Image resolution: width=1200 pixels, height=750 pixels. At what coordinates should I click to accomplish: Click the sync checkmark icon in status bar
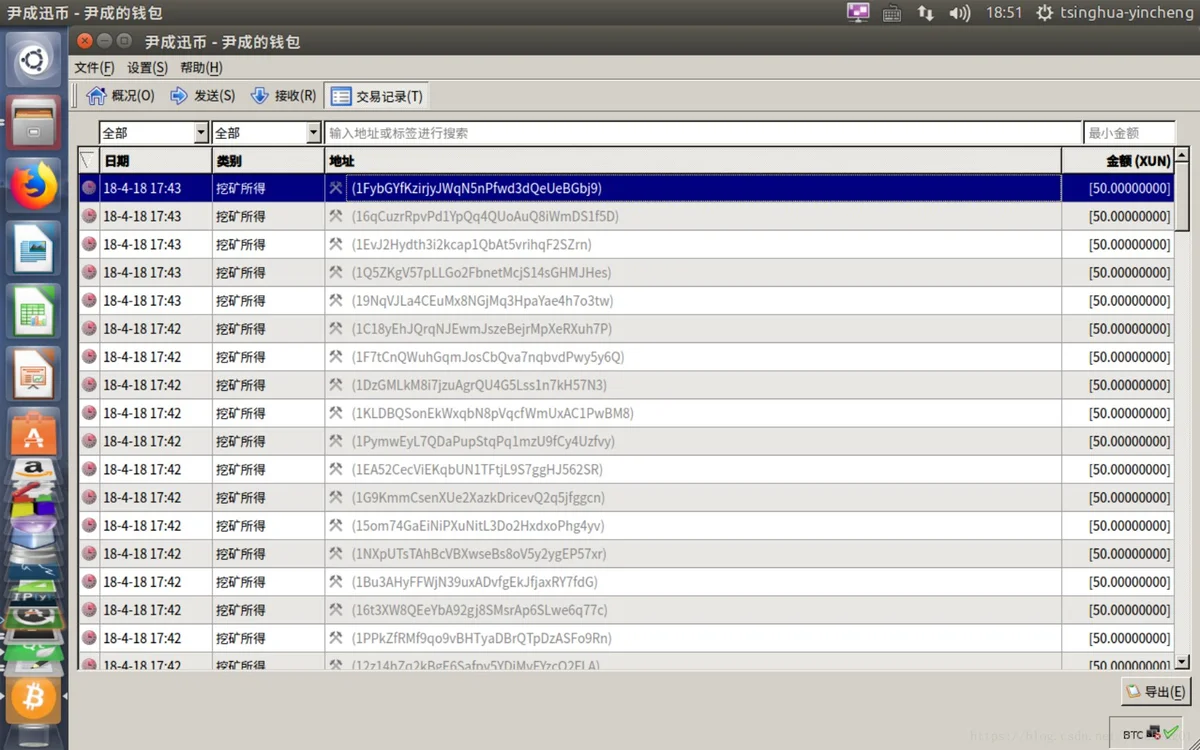[x=1171, y=732]
